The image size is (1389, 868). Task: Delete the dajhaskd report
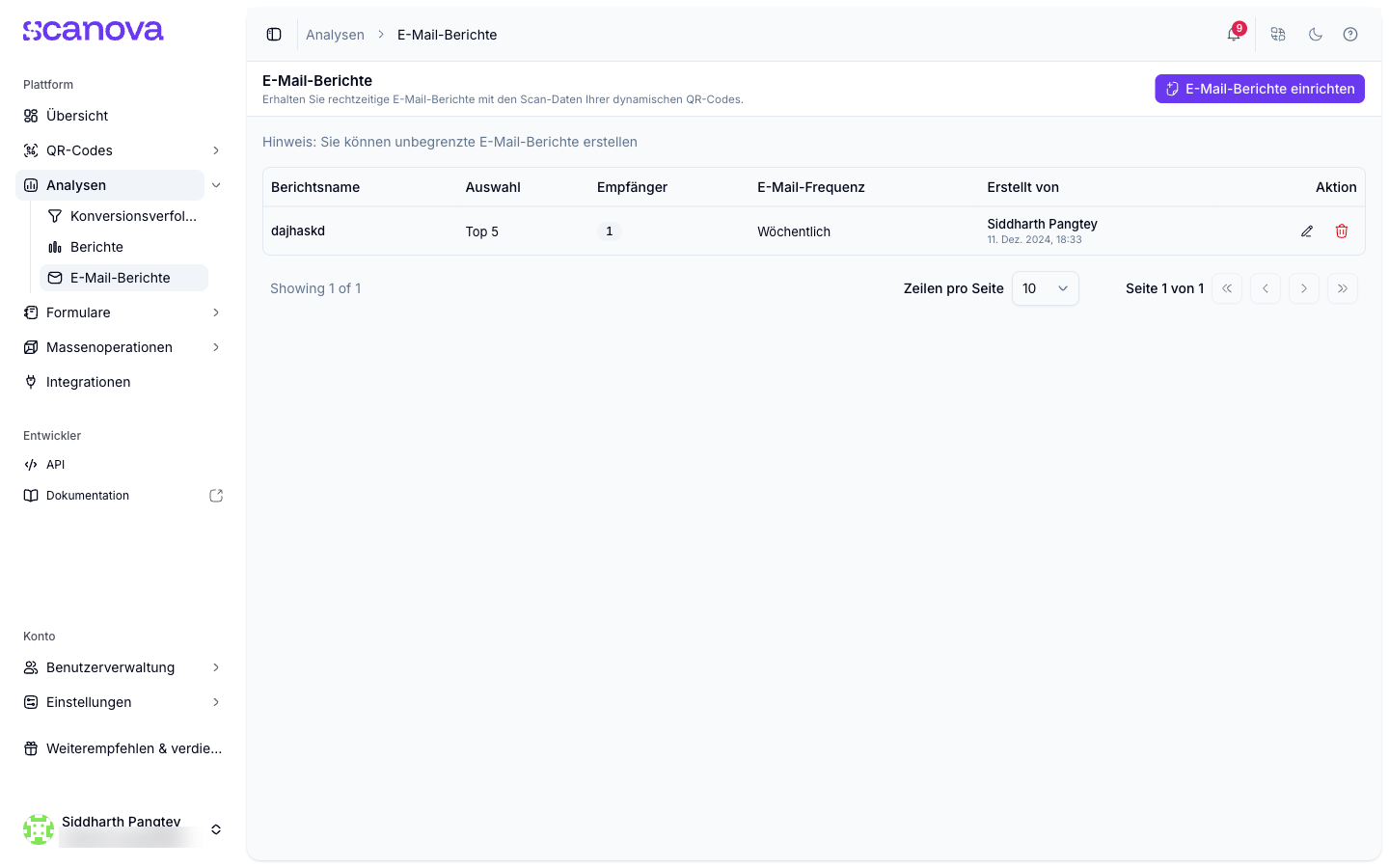pyautogui.click(x=1342, y=231)
